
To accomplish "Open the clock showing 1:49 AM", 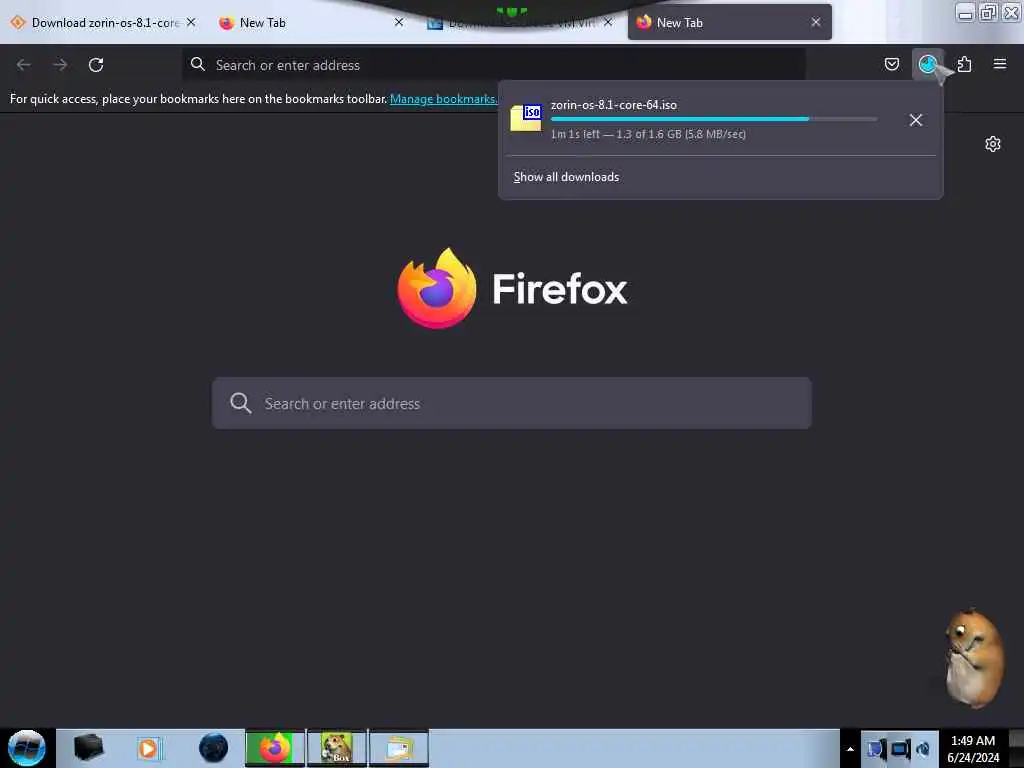I will [x=973, y=748].
